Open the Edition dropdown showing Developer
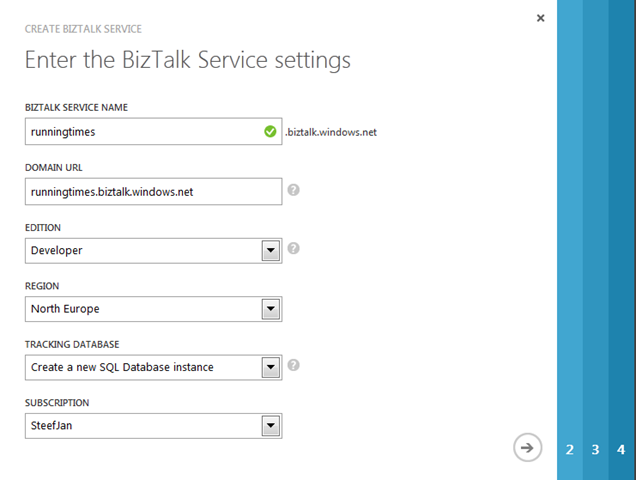Image resolution: width=636 pixels, height=480 pixels. pyautogui.click(x=153, y=250)
